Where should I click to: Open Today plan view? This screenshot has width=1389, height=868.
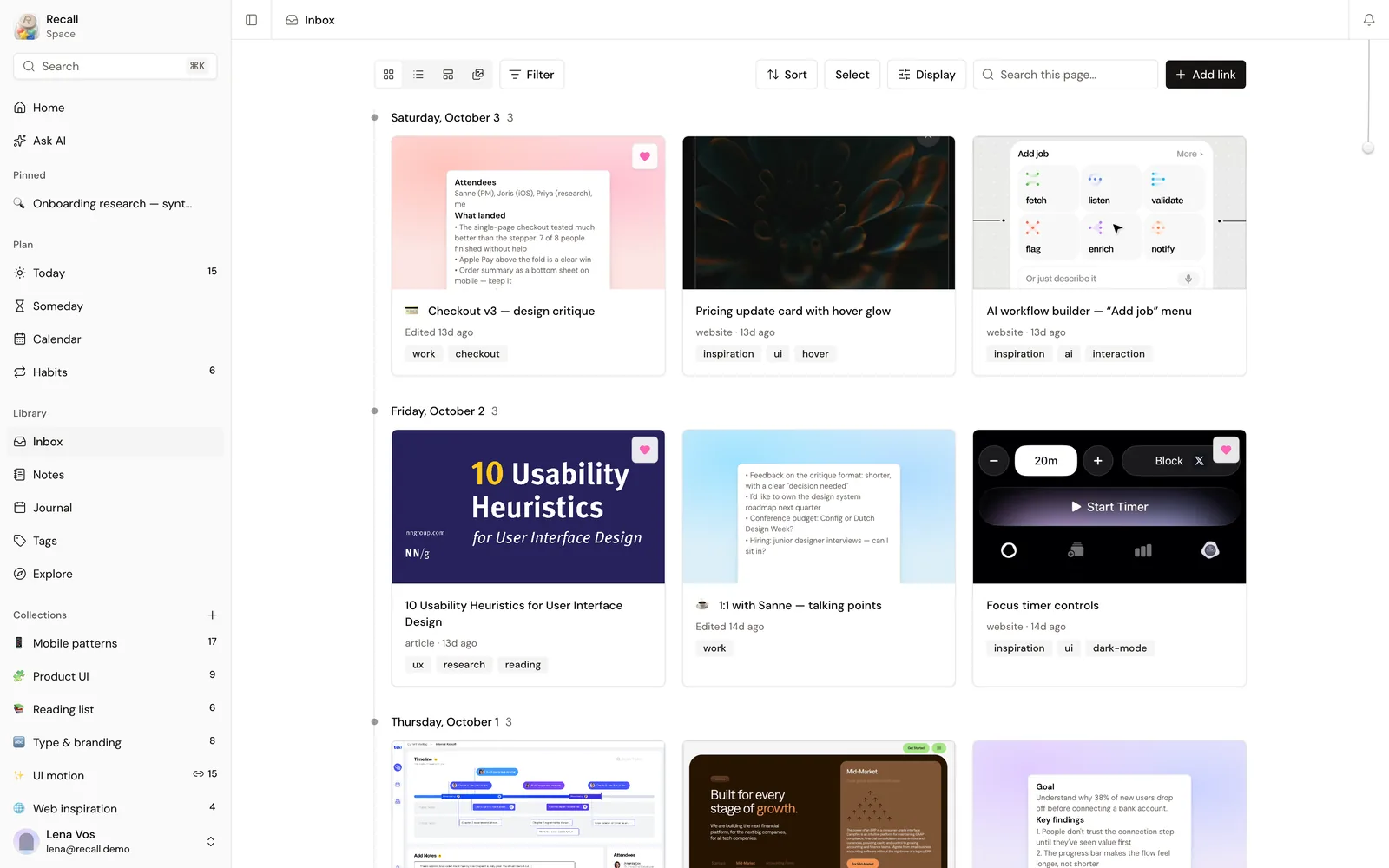point(115,273)
